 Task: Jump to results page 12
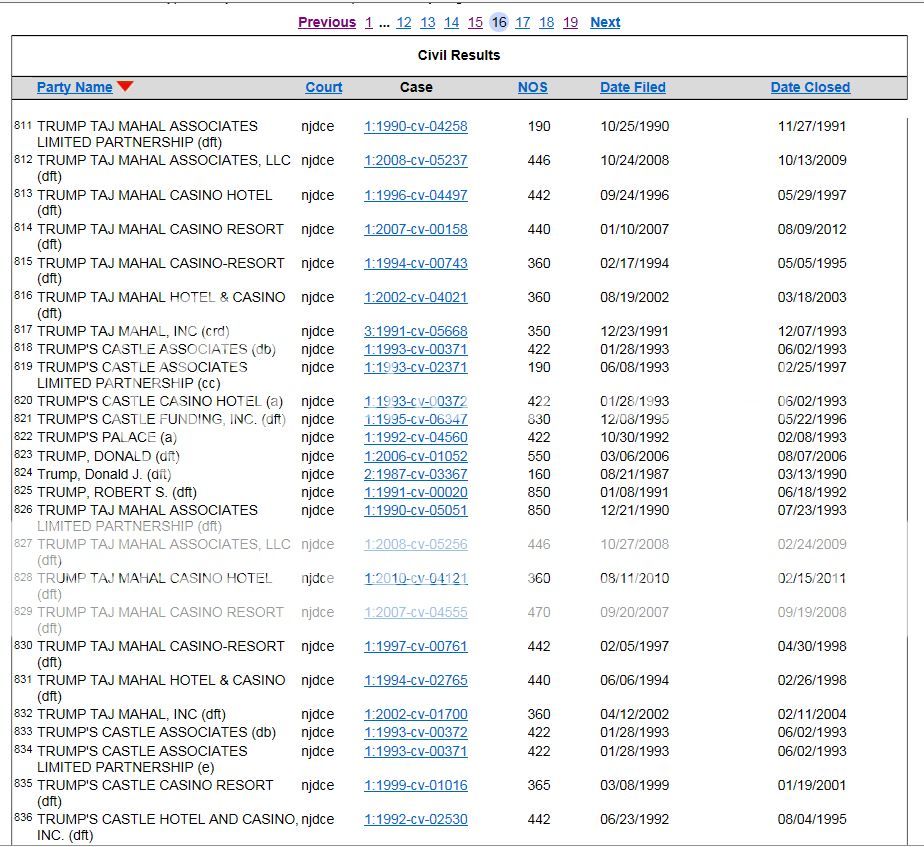[404, 22]
